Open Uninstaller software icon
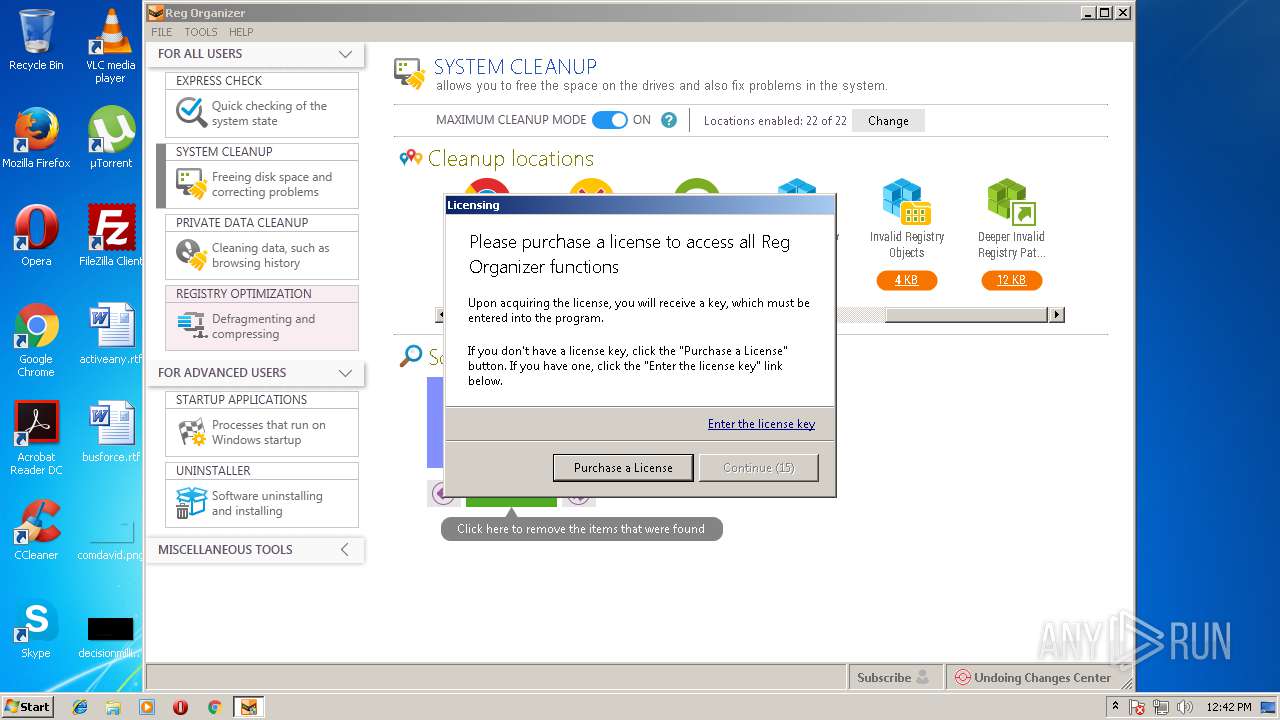The image size is (1280, 720). click(x=190, y=503)
